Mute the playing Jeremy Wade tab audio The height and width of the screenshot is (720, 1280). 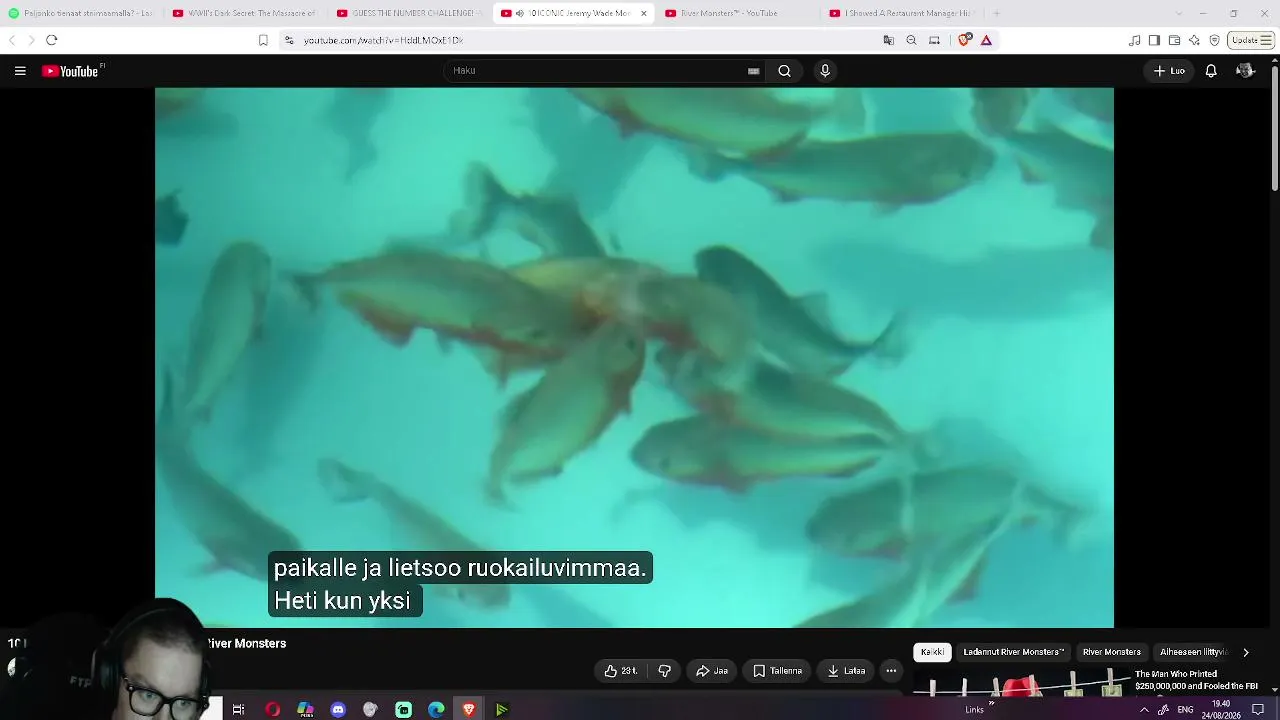(520, 13)
